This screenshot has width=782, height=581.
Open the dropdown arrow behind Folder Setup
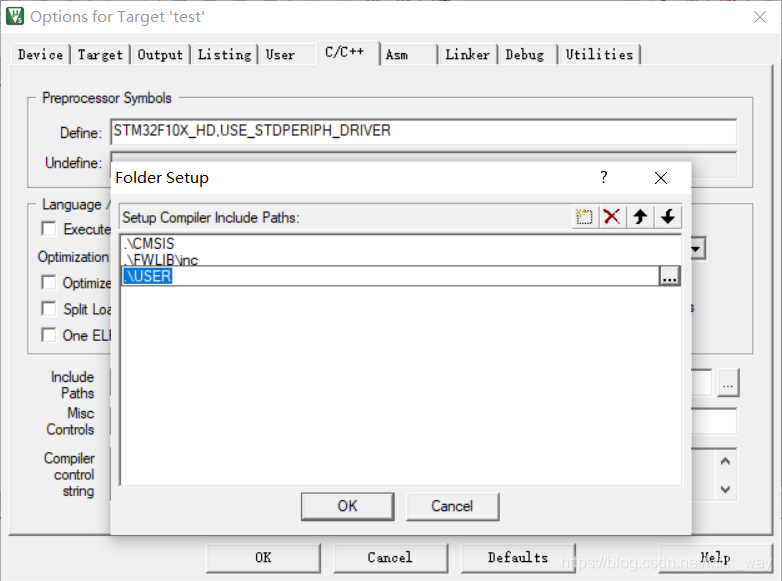698,248
